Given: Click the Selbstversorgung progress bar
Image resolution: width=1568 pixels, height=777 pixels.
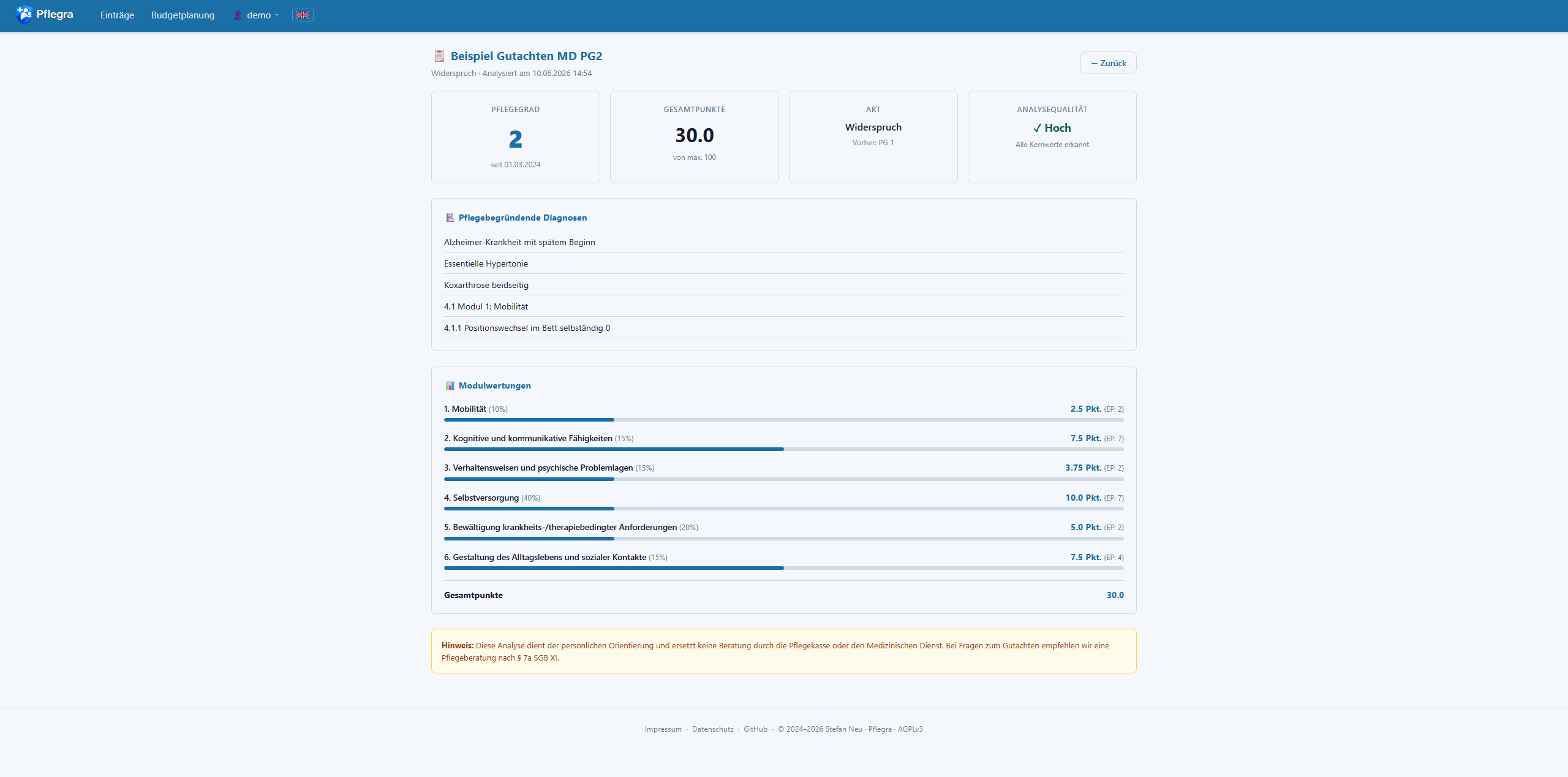Looking at the screenshot, I should pos(784,509).
